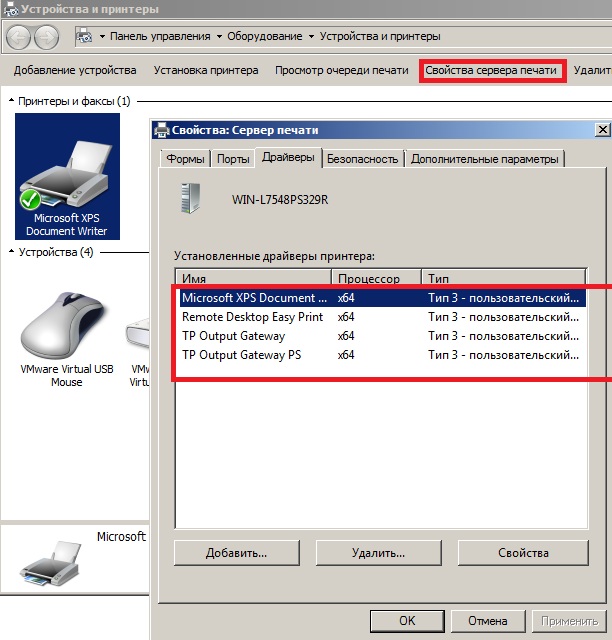The height and width of the screenshot is (640, 612).
Task: Click the Удалить... button
Action: (378, 553)
